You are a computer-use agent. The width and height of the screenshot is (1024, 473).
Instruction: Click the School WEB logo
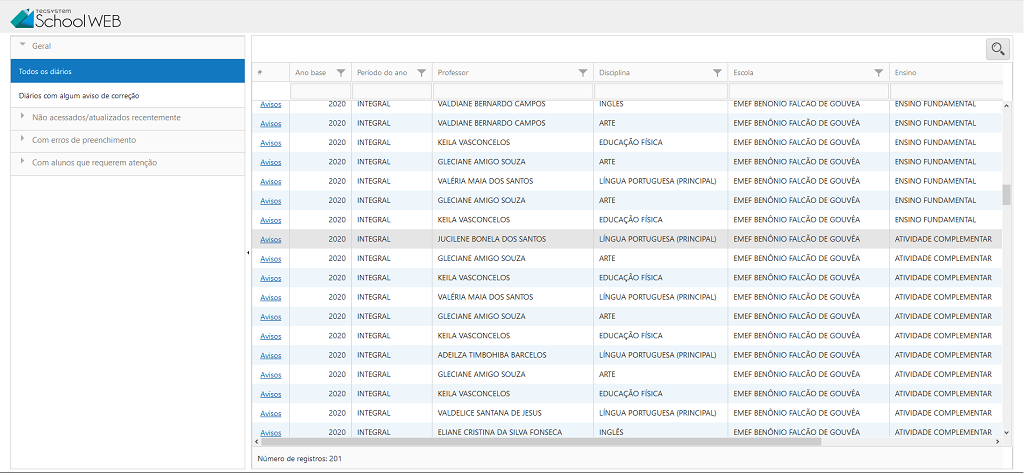coord(66,17)
